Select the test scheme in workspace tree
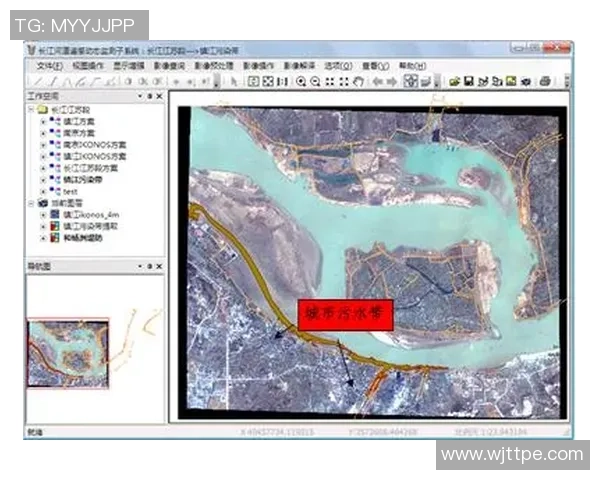600x480 pixels. (x=71, y=191)
